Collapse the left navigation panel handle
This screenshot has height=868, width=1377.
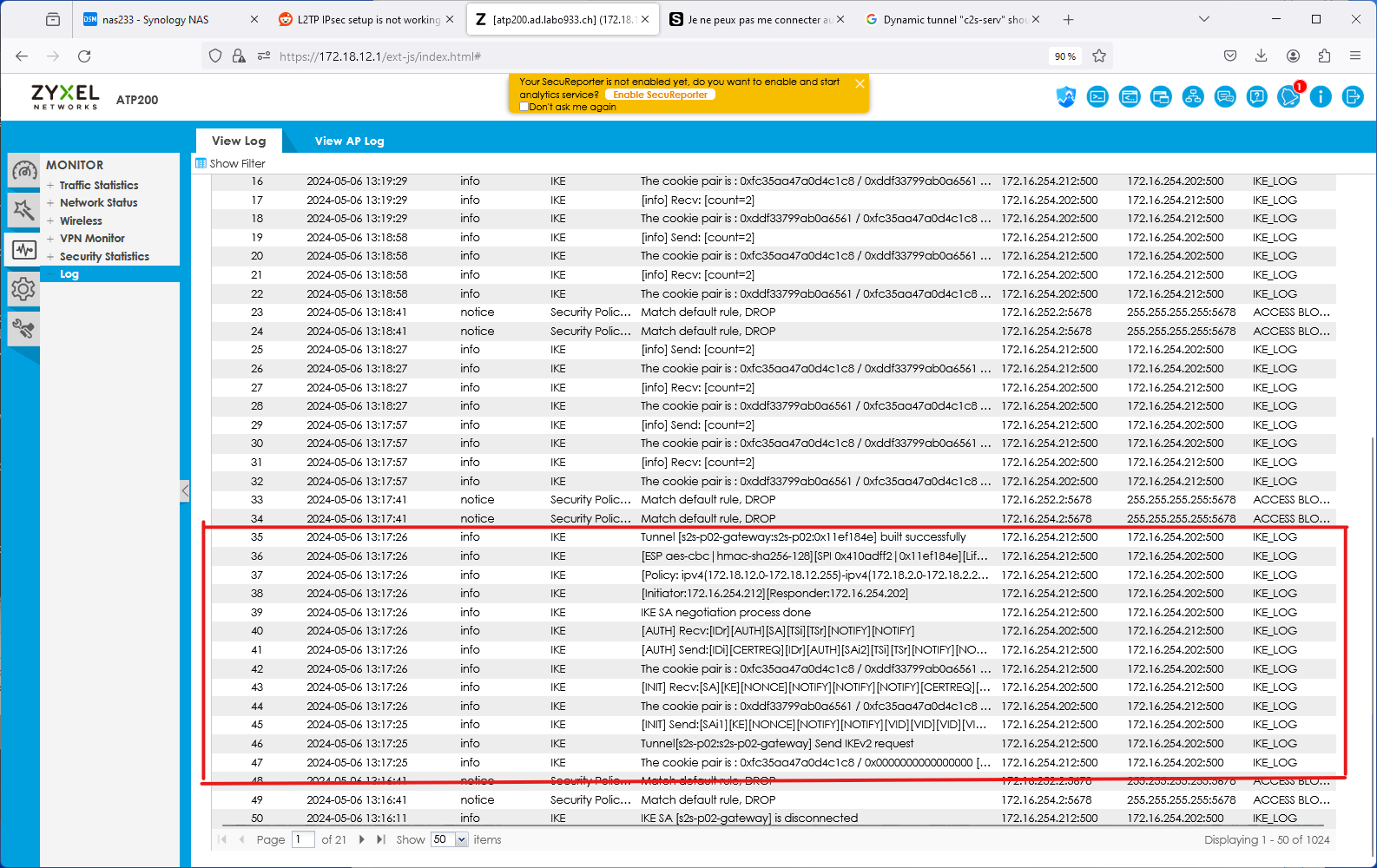point(185,490)
